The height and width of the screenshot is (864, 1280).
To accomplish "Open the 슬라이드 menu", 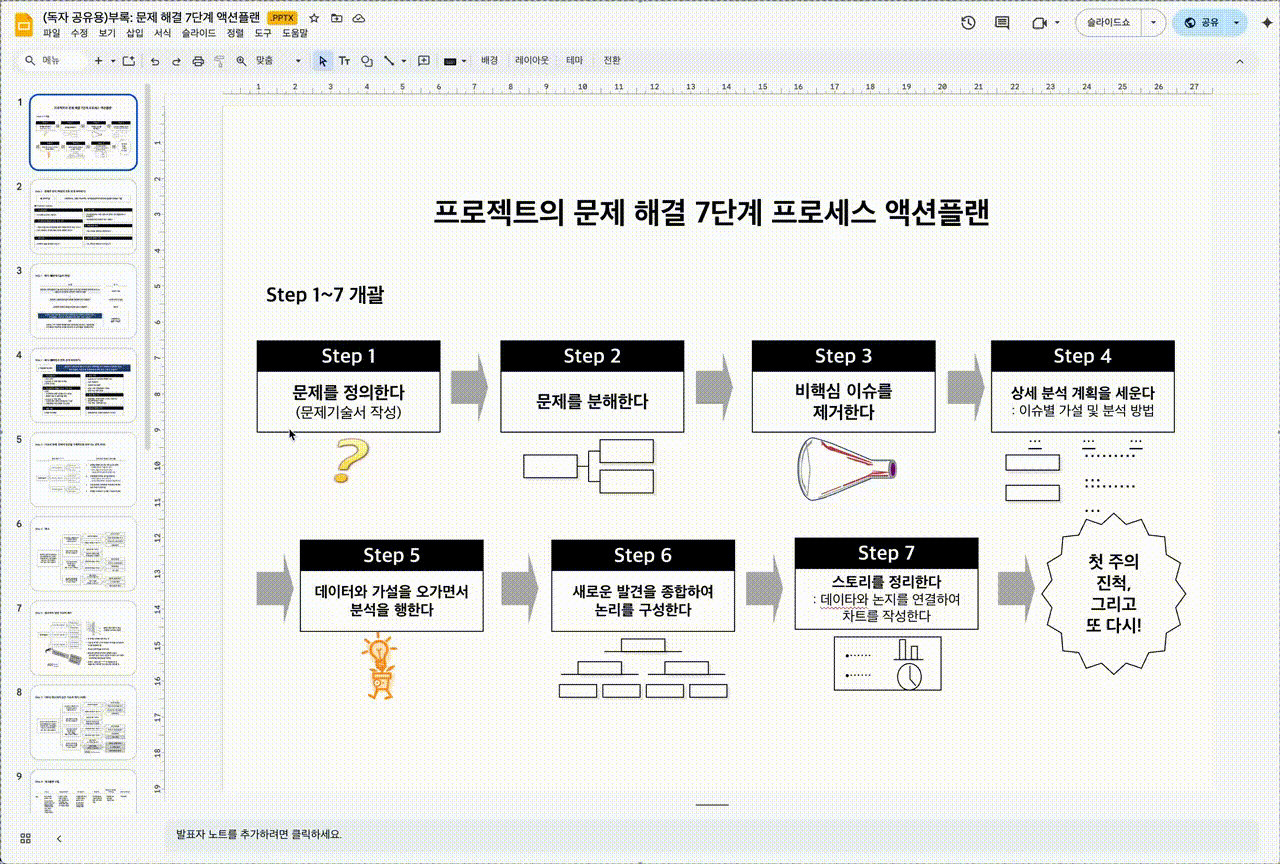I will (x=198, y=33).
